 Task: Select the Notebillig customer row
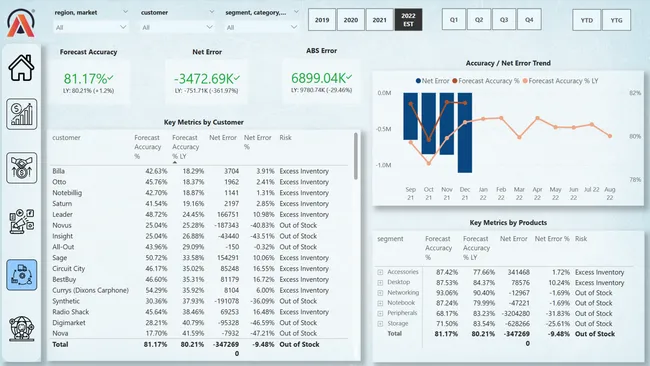coord(199,193)
